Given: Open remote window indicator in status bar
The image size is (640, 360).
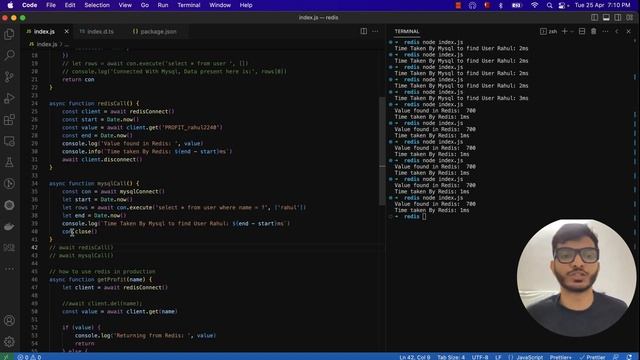Looking at the screenshot, I should (x=6, y=357).
